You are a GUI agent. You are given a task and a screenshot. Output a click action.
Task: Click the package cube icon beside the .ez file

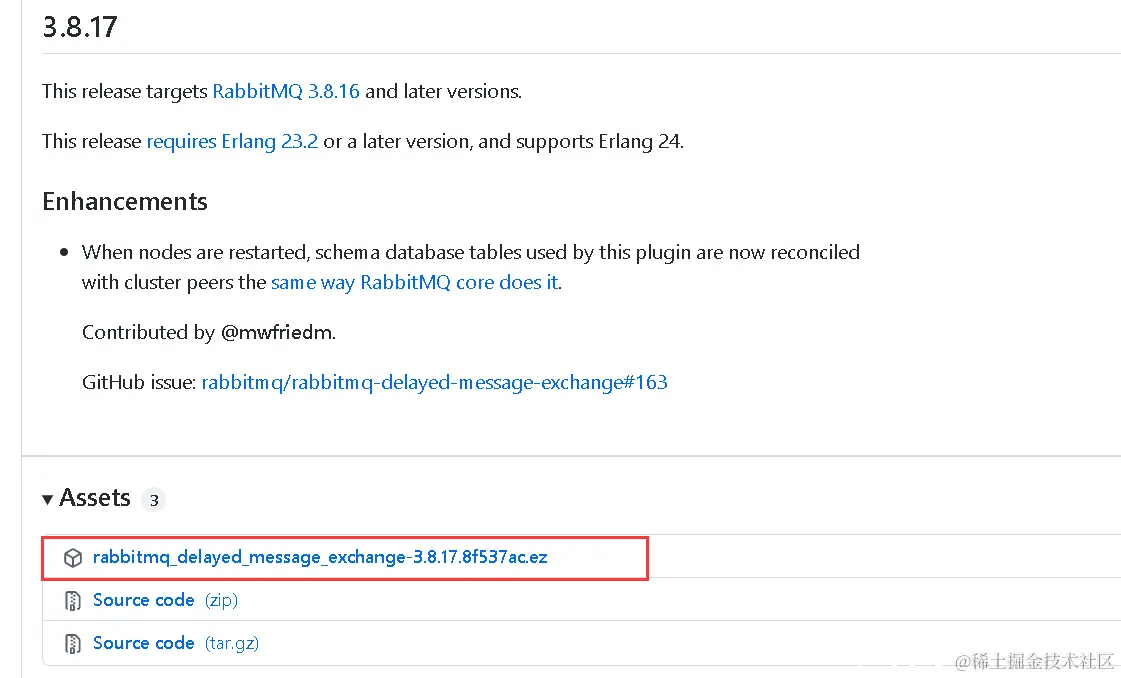pos(73,558)
